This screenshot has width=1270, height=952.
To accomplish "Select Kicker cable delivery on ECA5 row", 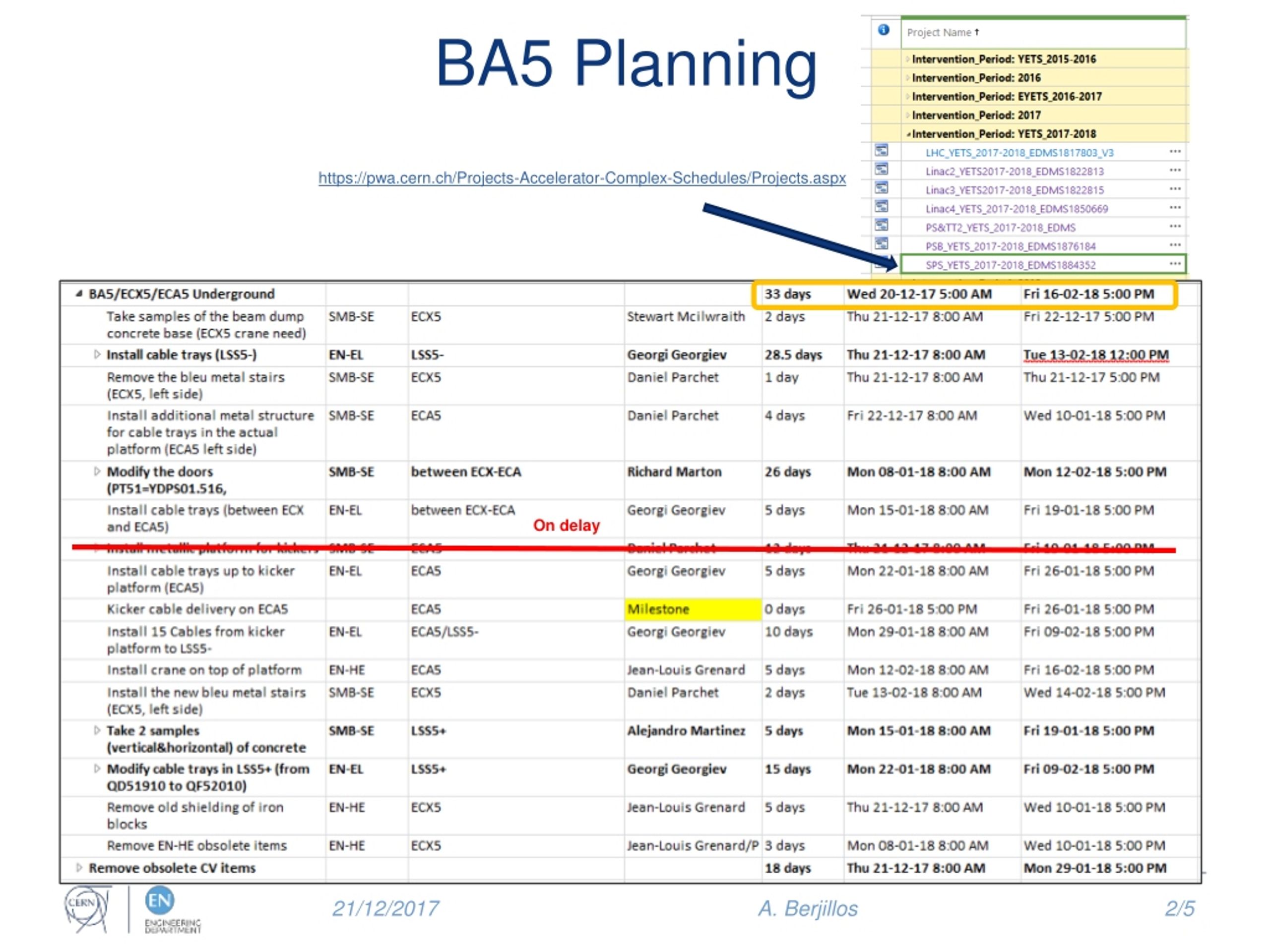I will (x=631, y=609).
